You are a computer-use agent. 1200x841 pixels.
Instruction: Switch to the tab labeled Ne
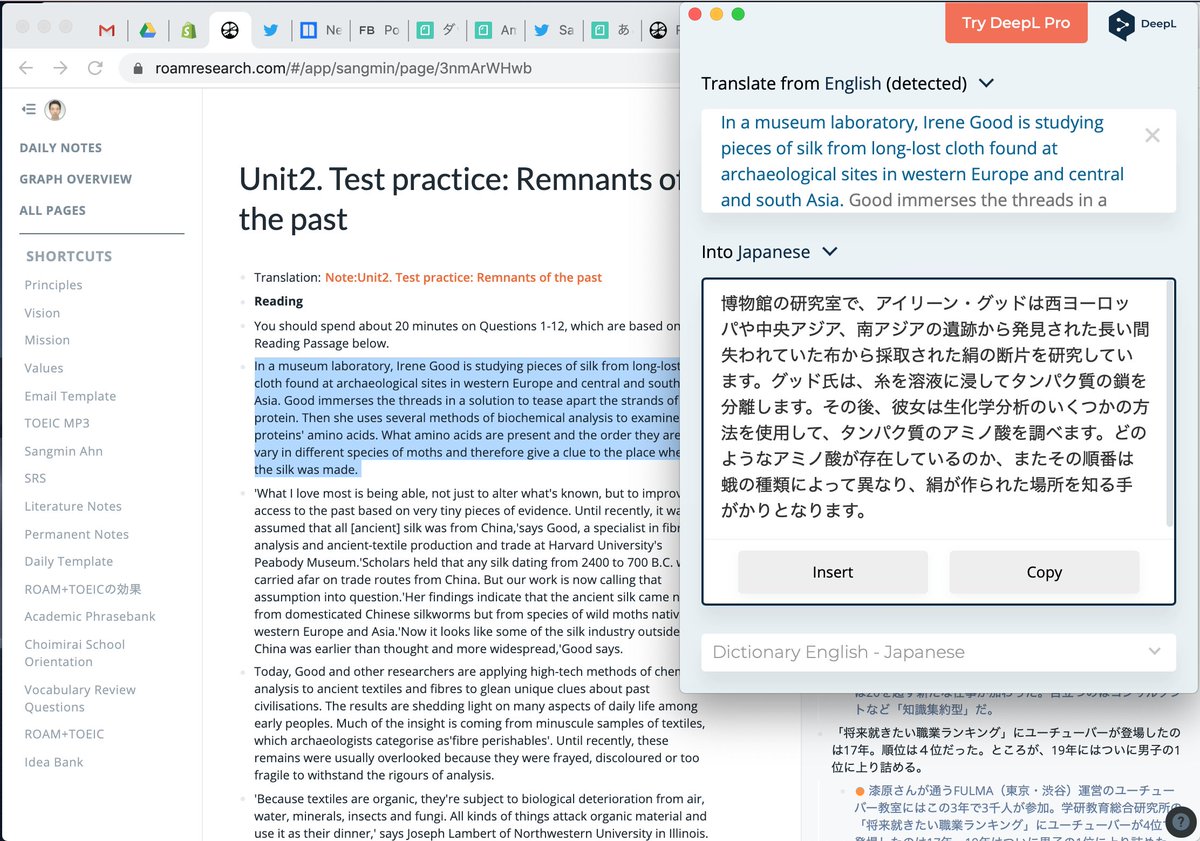tap(321, 30)
